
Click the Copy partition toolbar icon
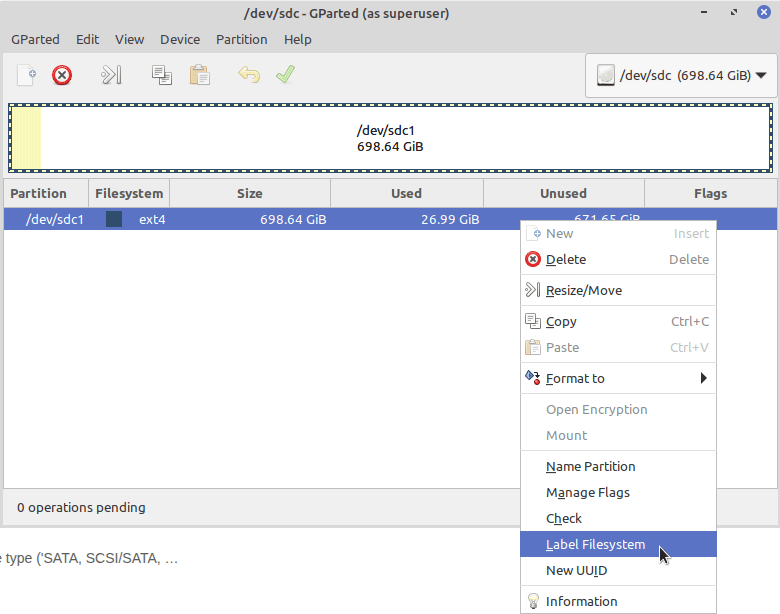click(x=161, y=75)
